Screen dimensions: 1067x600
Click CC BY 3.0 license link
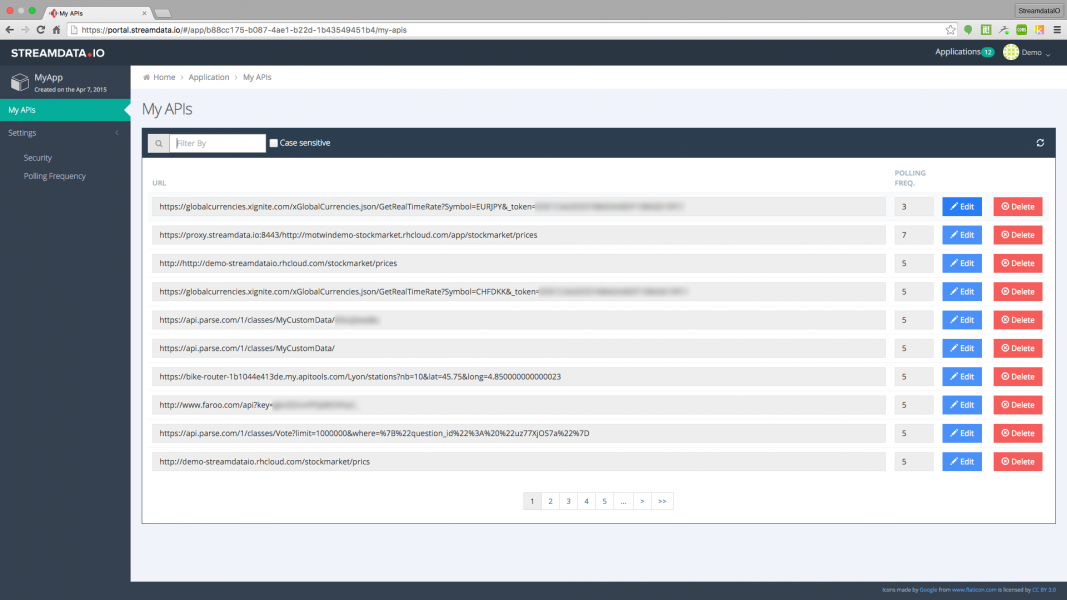1044,590
